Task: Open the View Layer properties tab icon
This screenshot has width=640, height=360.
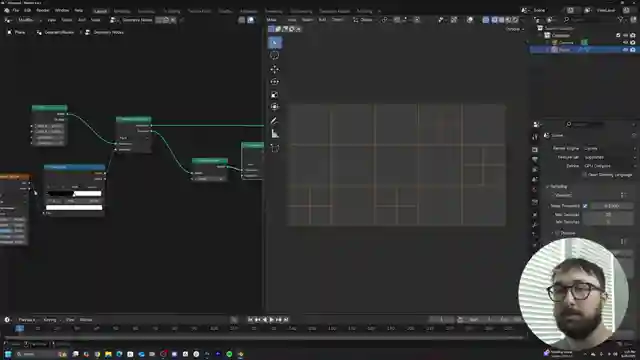Action: pos(535,169)
